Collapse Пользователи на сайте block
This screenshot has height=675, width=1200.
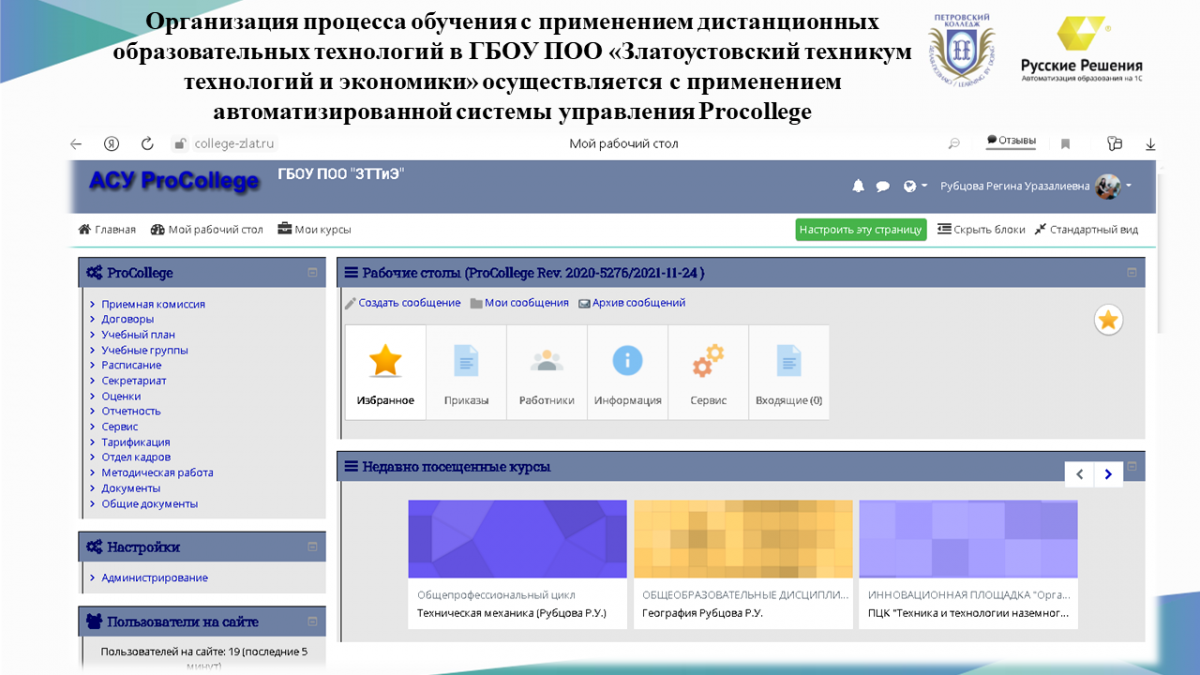point(312,621)
